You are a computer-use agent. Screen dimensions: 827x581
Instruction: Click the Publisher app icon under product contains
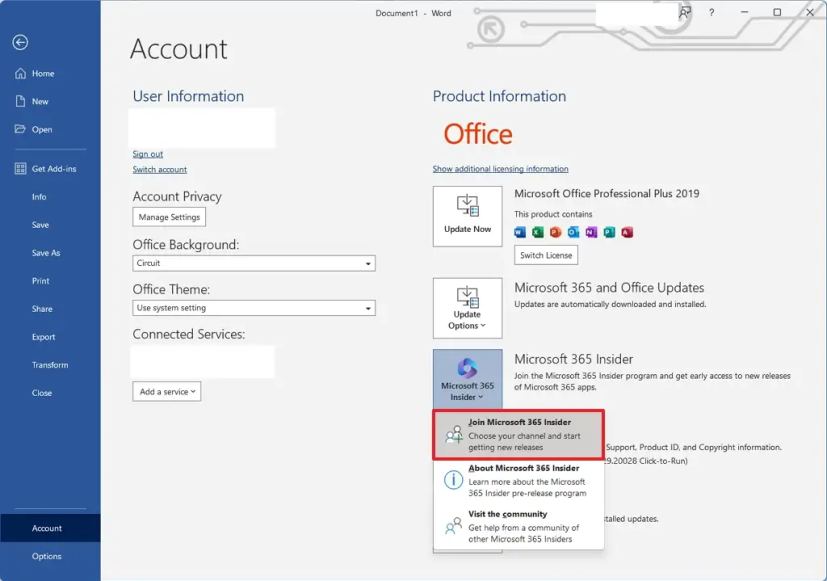(x=609, y=232)
